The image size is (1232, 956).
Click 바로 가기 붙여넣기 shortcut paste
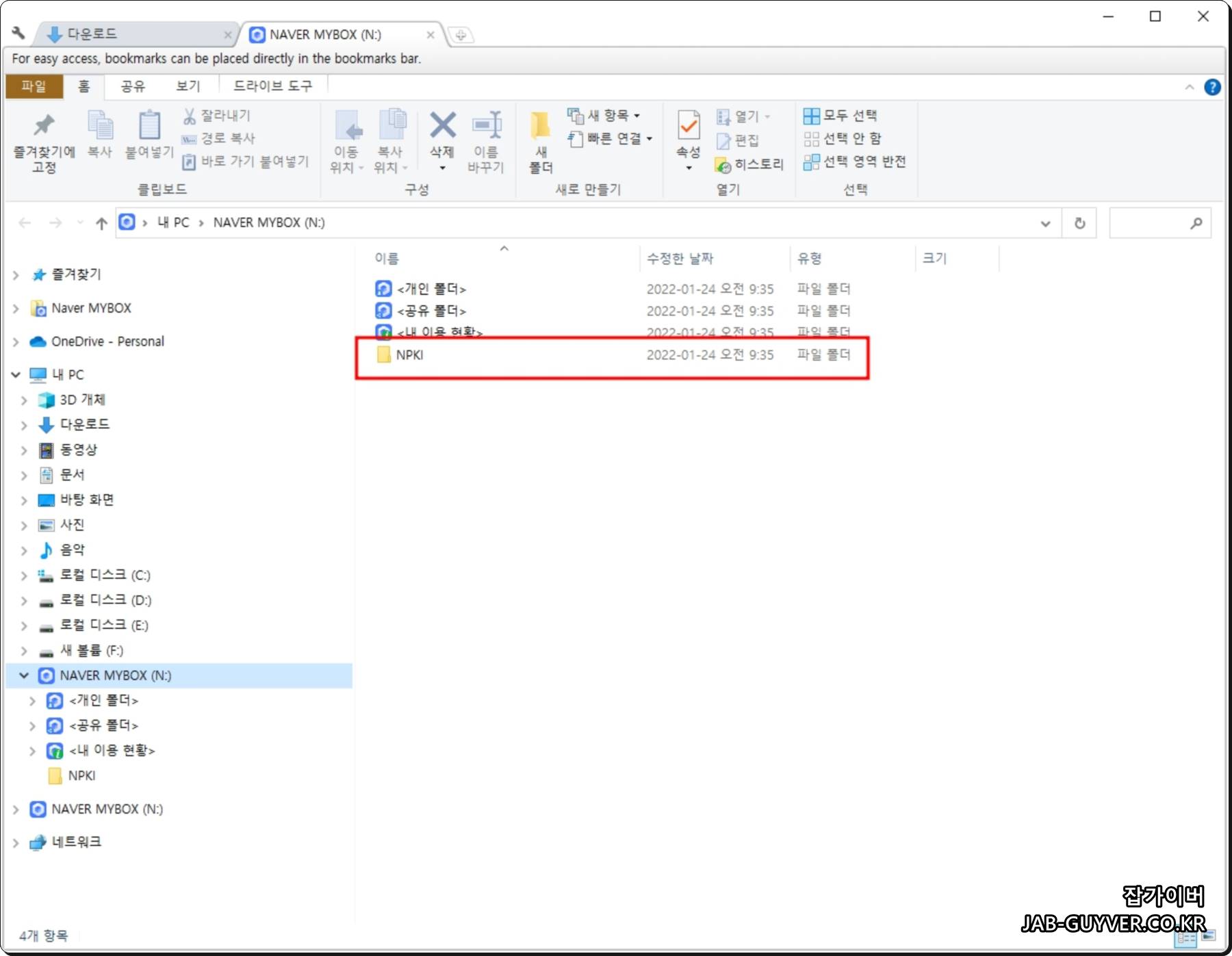pos(246,162)
